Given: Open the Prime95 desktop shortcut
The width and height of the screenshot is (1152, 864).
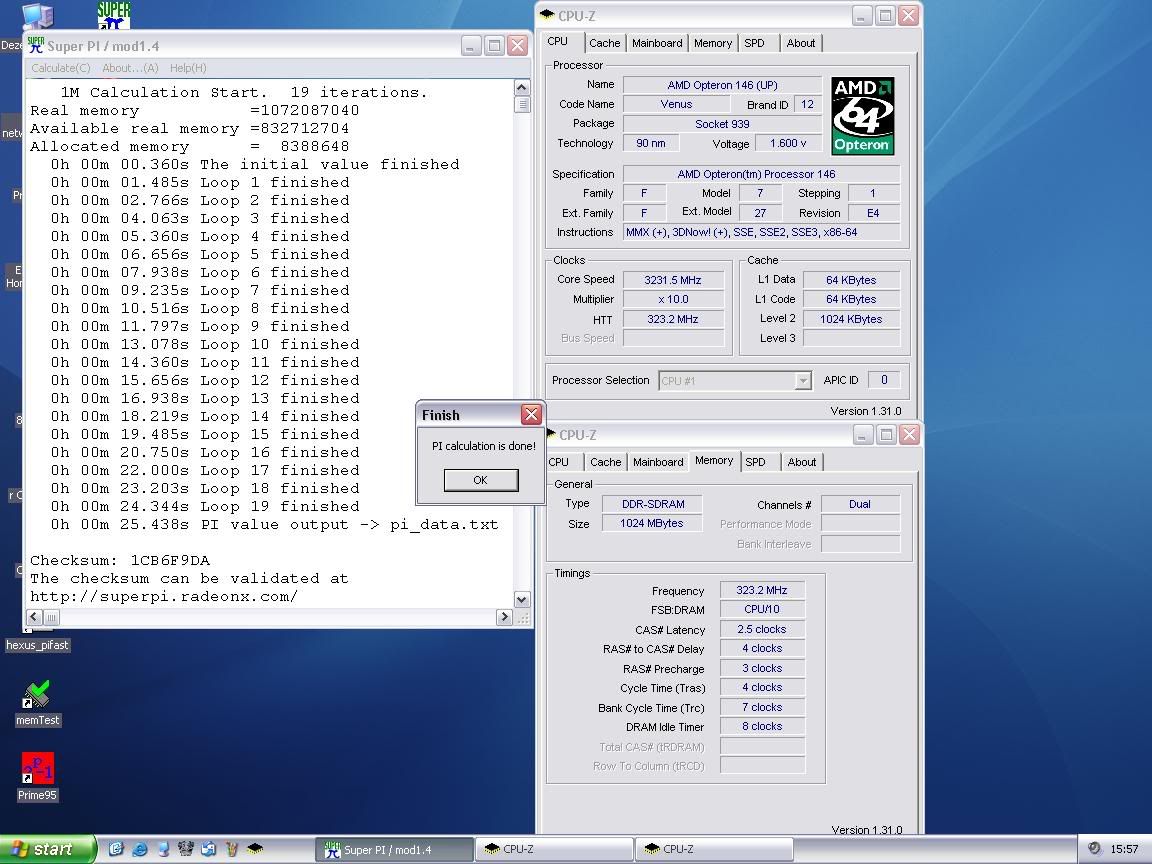Looking at the screenshot, I should tap(37, 777).
